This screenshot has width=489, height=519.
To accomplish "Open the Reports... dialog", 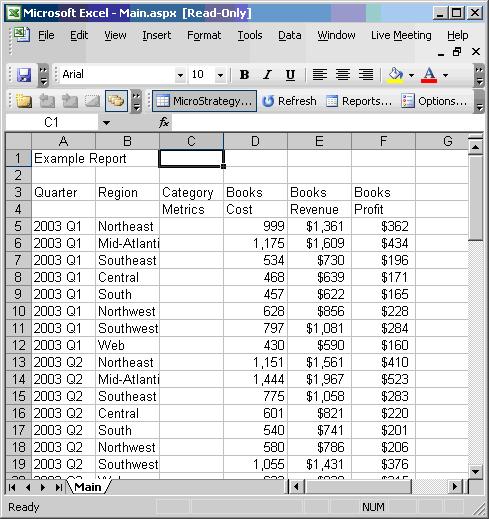I will point(359,101).
